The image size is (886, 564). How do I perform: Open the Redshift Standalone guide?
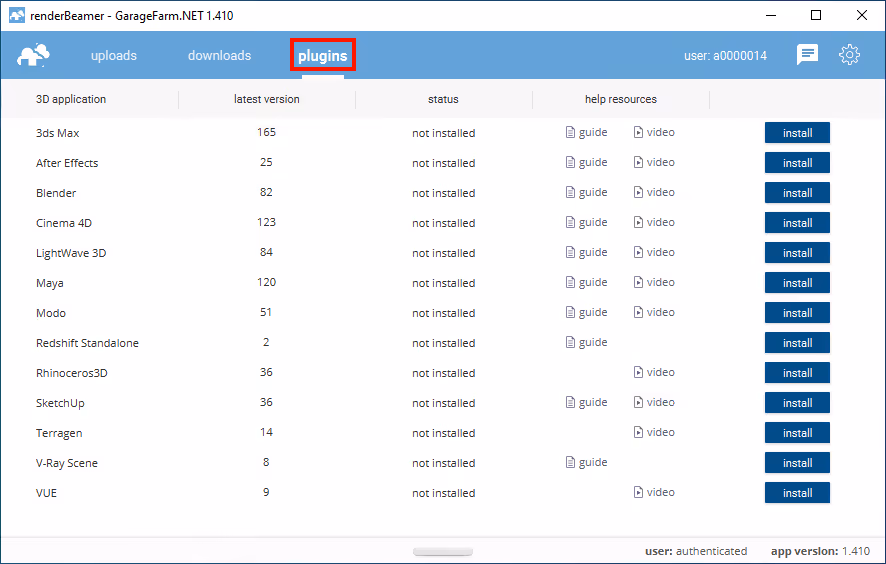point(587,342)
